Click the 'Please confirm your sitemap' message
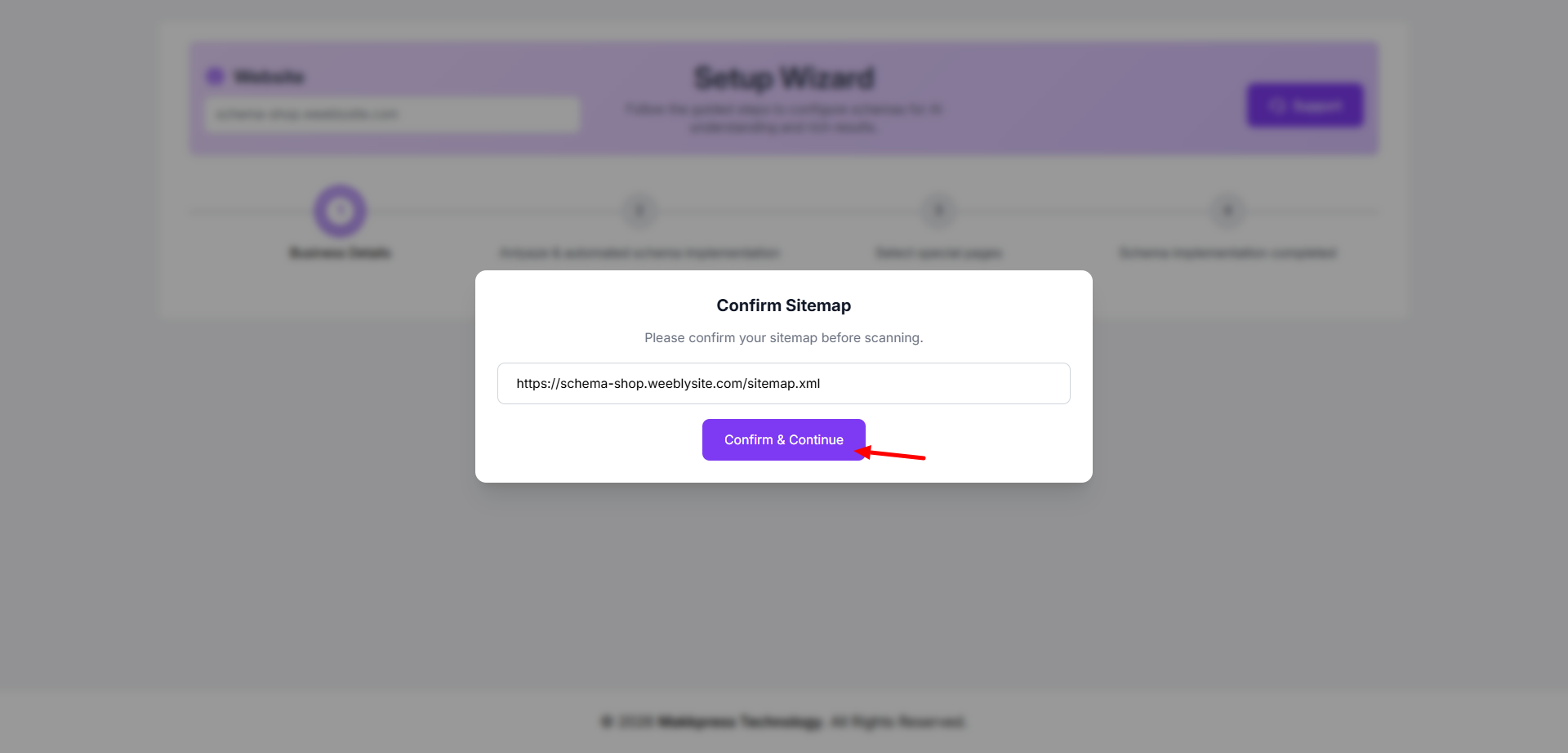This screenshot has height=753, width=1568. (783, 338)
